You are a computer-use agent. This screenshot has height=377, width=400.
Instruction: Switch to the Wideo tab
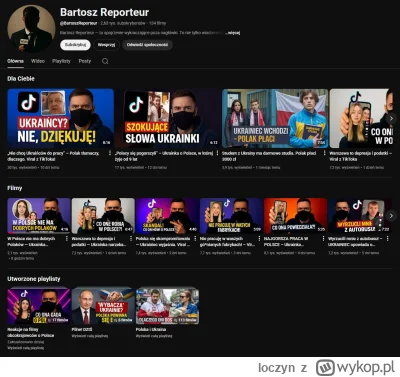coord(38,61)
